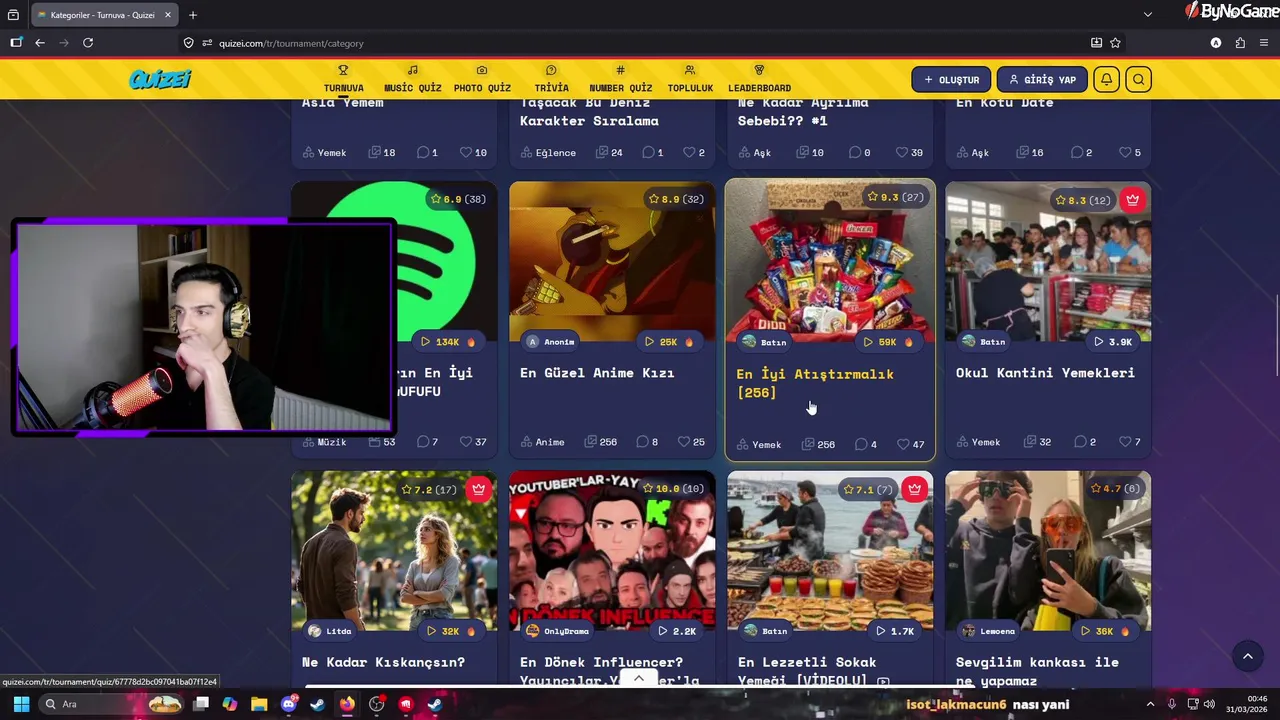Bookmark this page with star icon

(1115, 43)
